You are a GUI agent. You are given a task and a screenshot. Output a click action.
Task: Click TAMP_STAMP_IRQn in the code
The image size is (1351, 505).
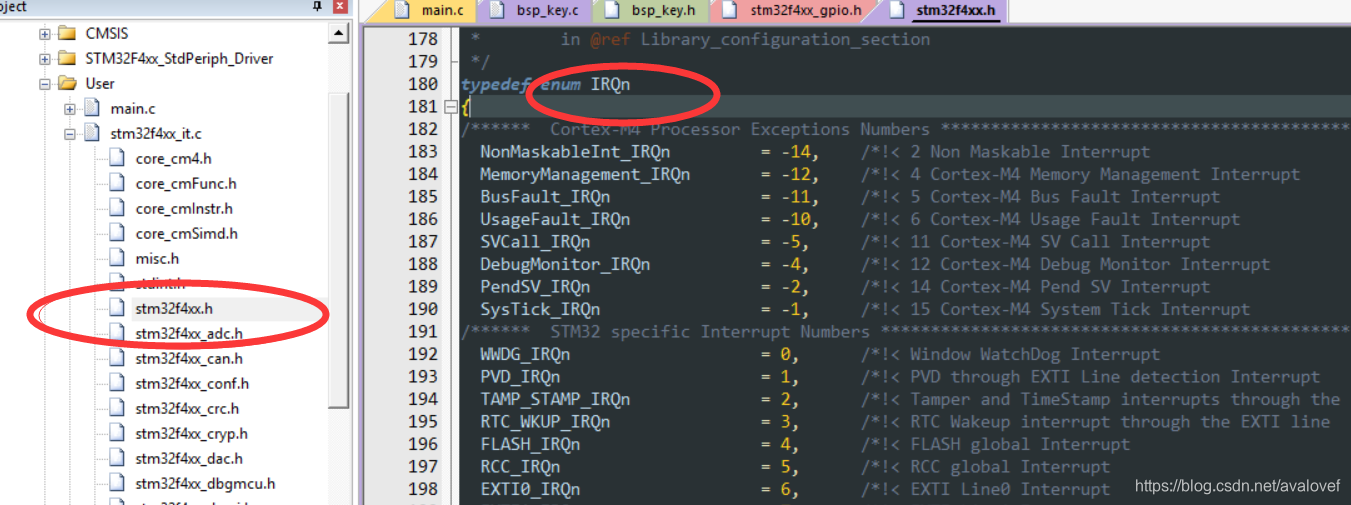[x=555, y=399]
